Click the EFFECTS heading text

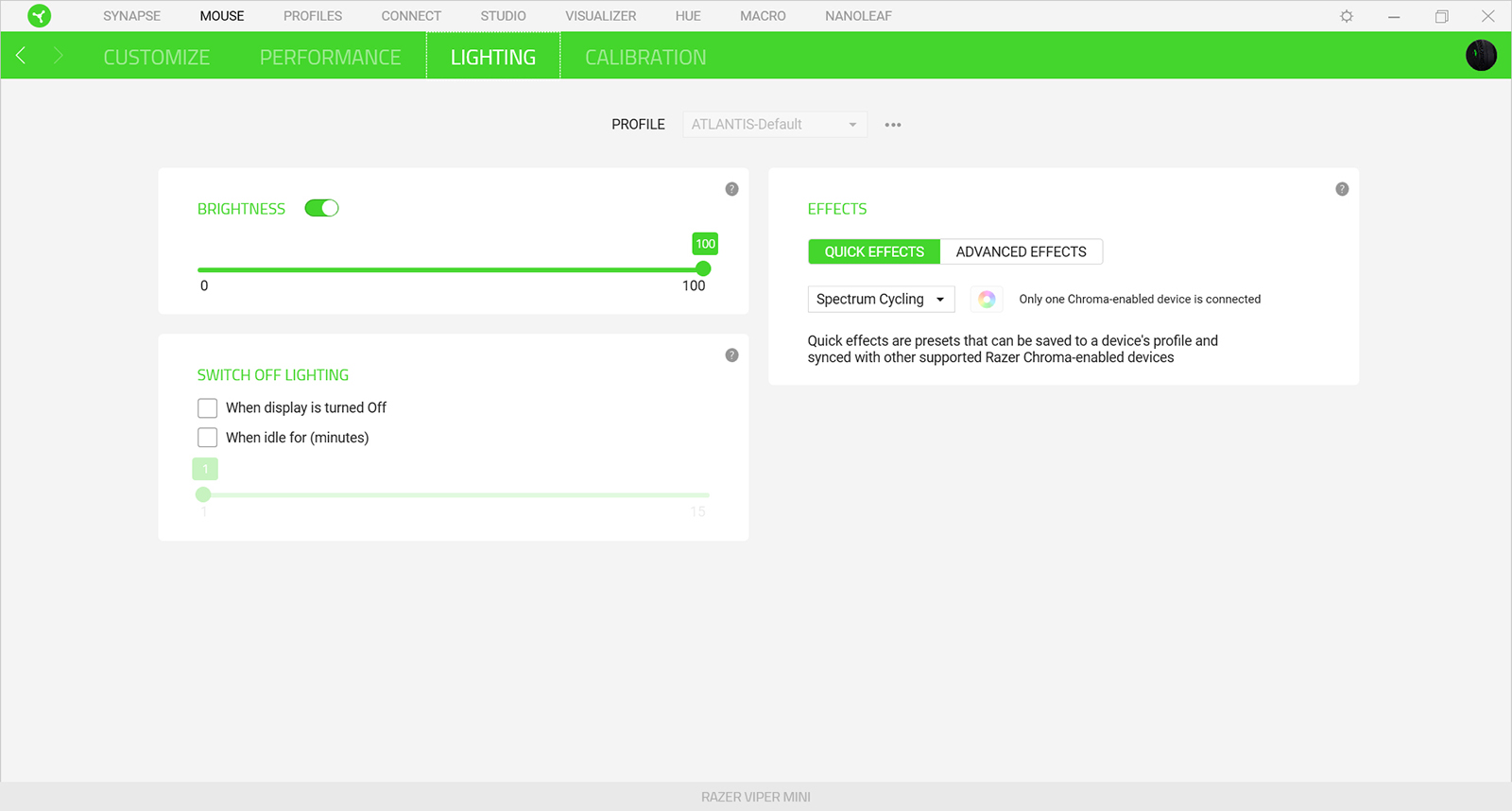(837, 209)
